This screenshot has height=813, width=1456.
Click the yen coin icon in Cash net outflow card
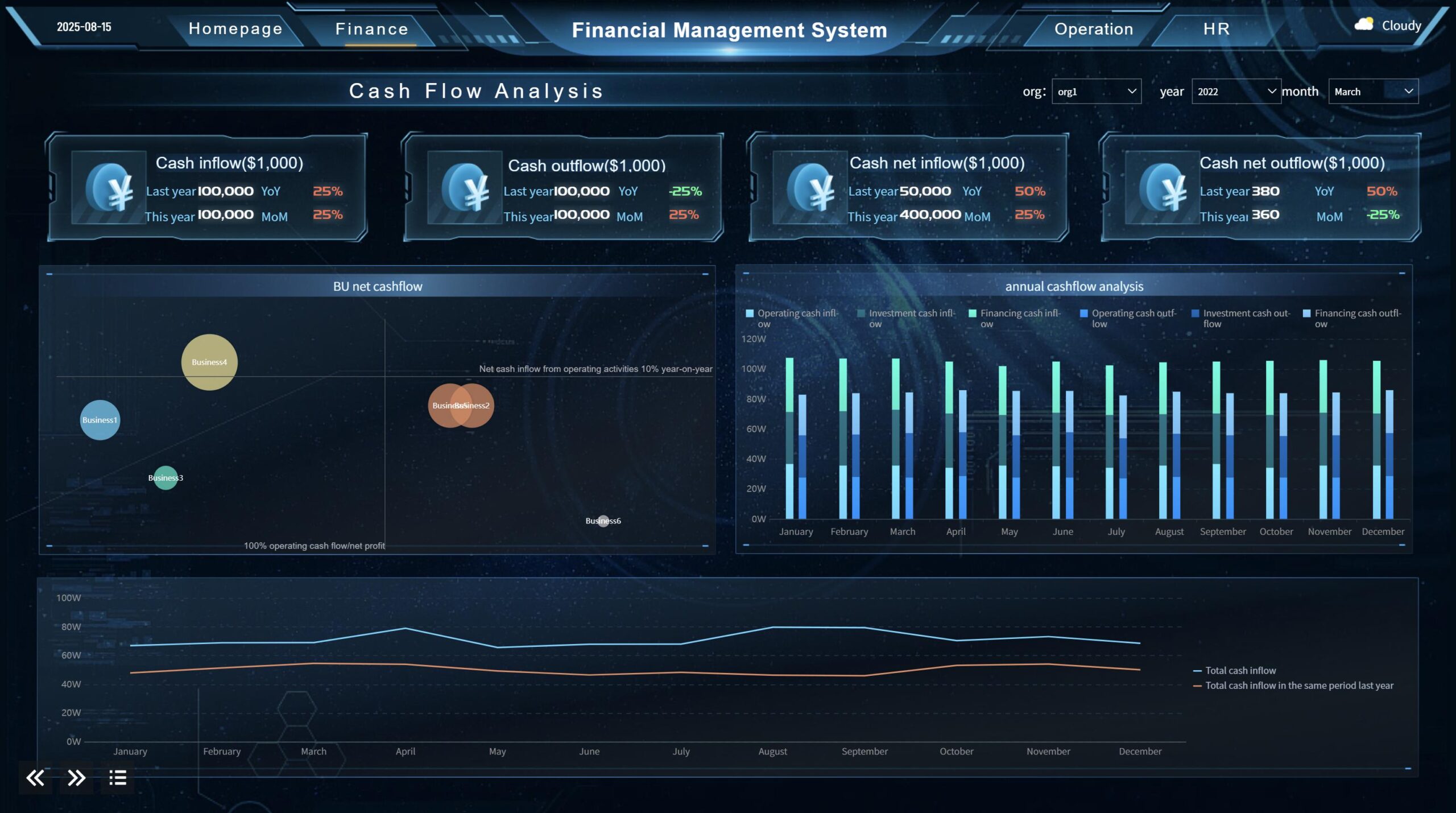1163,187
